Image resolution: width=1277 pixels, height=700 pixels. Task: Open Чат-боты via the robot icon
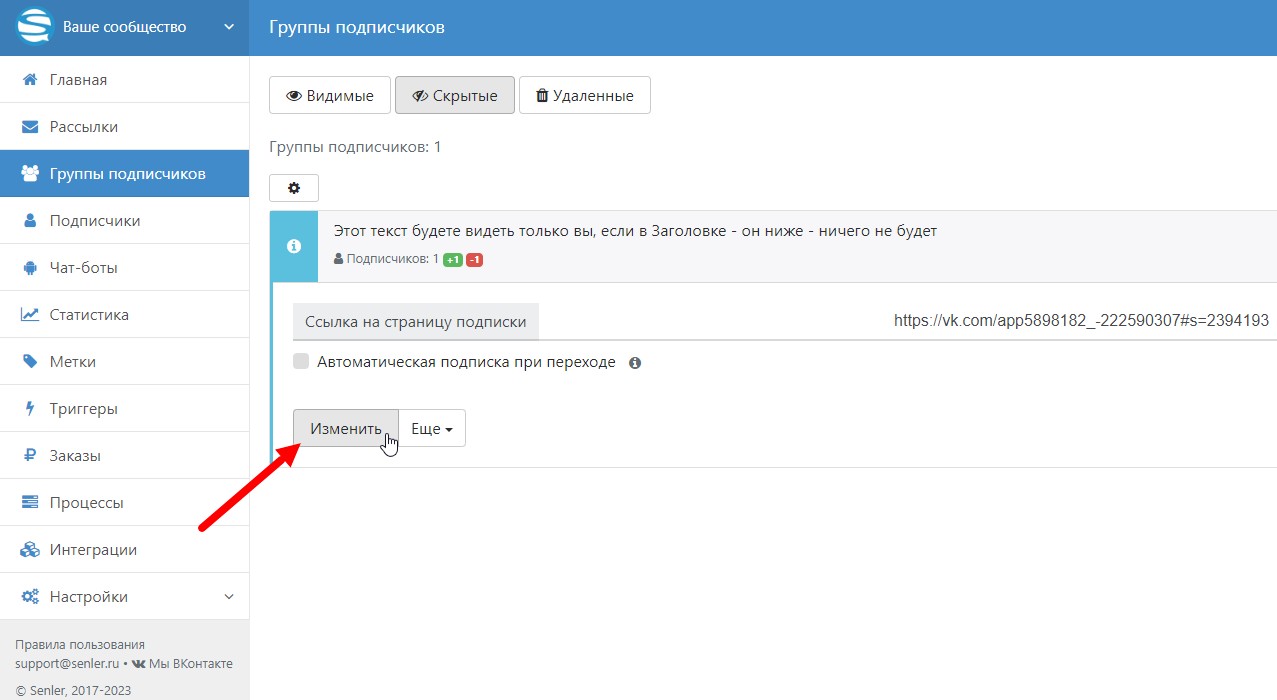(30, 268)
